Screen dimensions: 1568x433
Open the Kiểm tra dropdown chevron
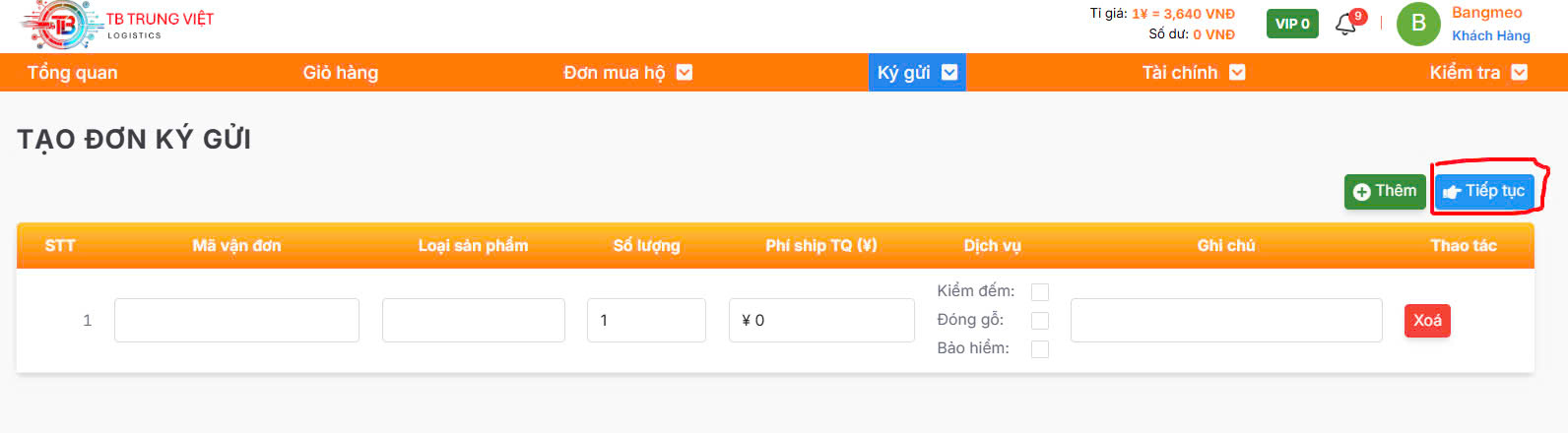(1519, 72)
